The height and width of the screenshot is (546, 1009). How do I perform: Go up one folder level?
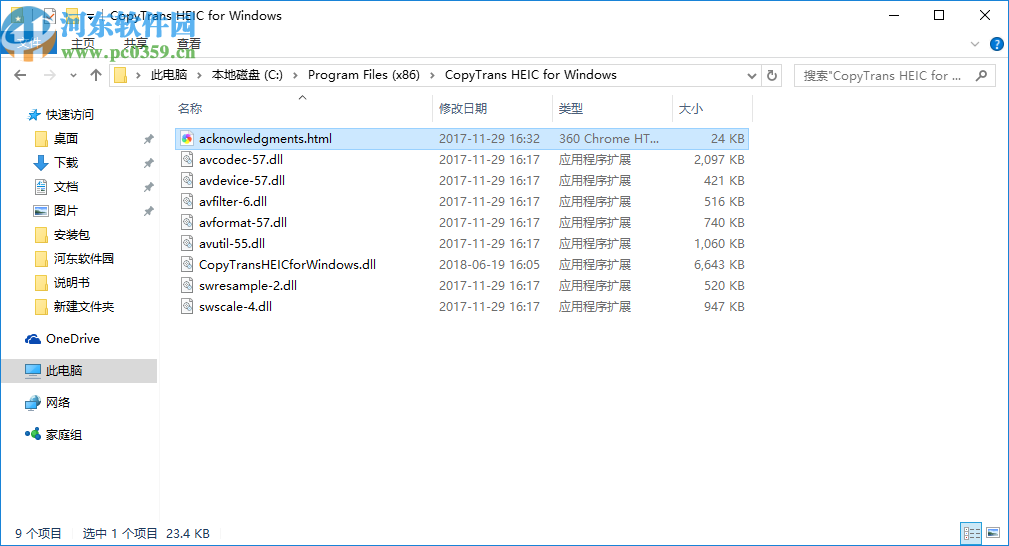96,75
